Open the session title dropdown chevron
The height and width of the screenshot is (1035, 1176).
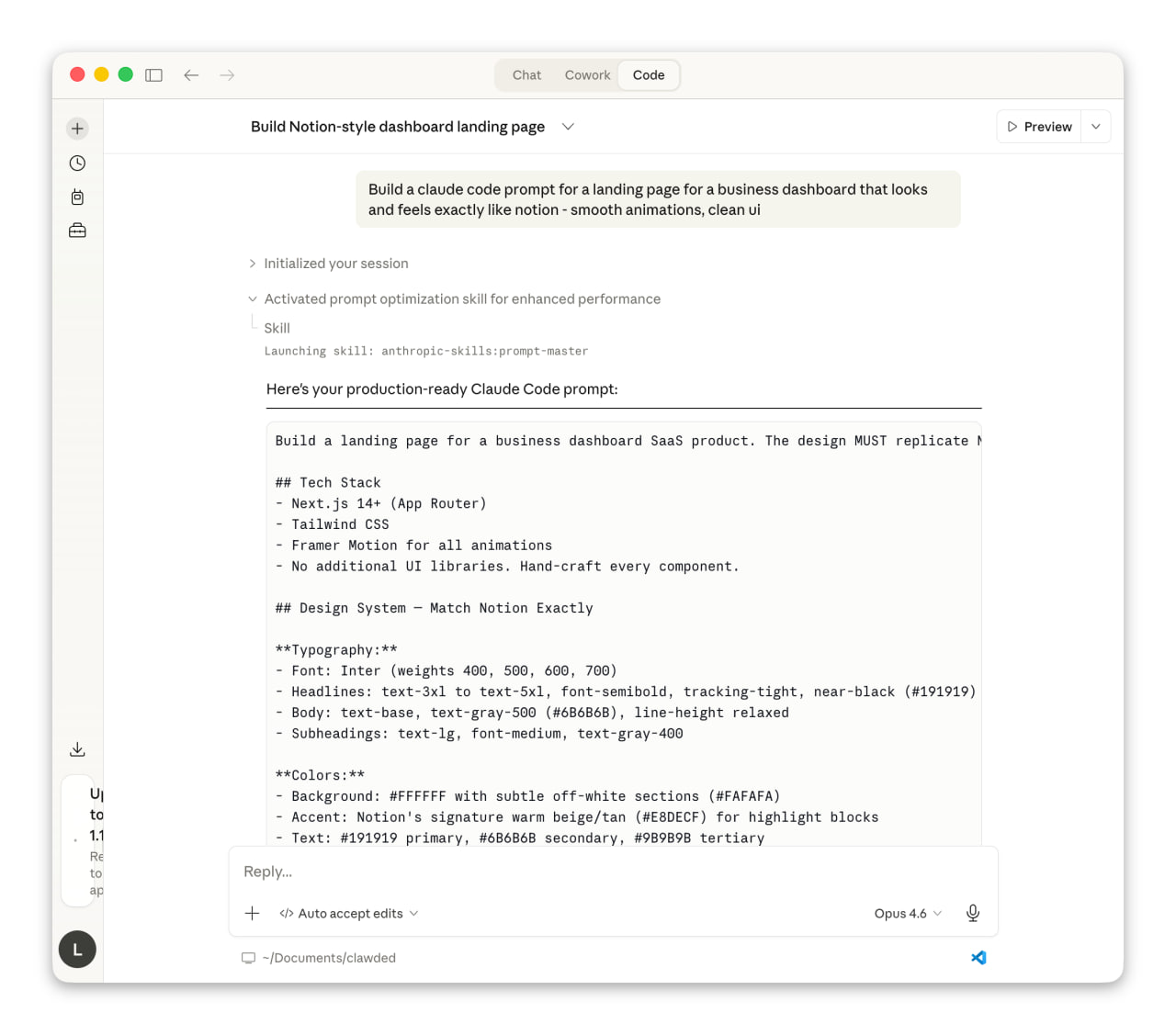coord(568,127)
